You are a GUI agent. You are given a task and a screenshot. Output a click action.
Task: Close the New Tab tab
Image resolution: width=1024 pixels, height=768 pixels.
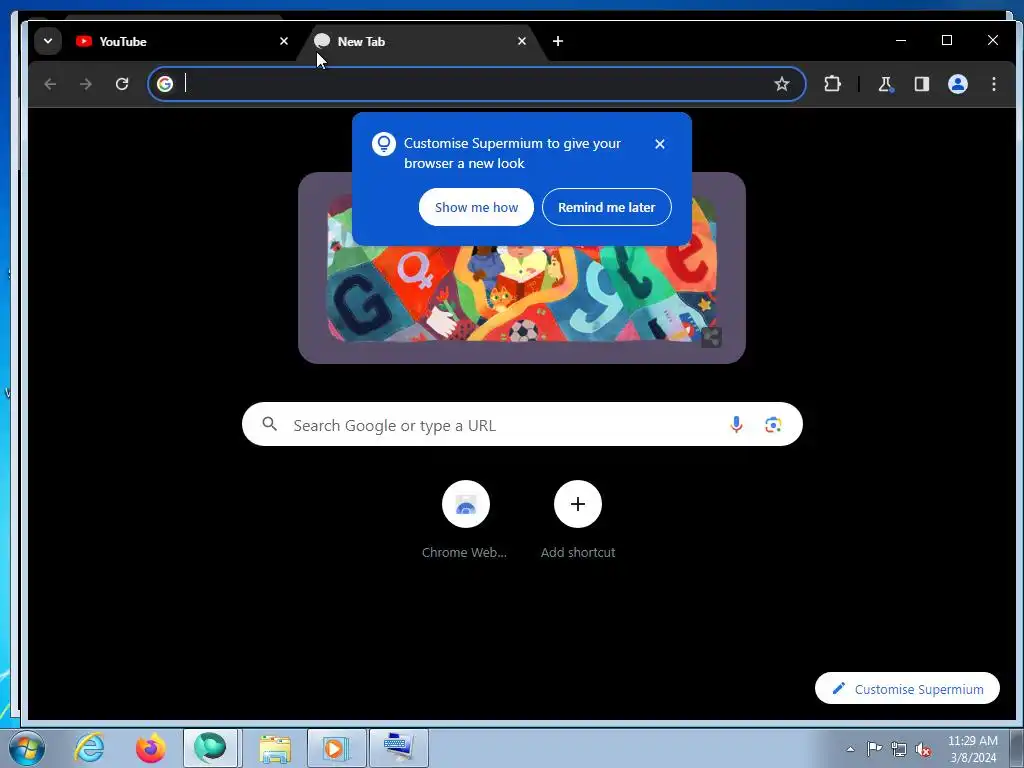[x=521, y=41]
